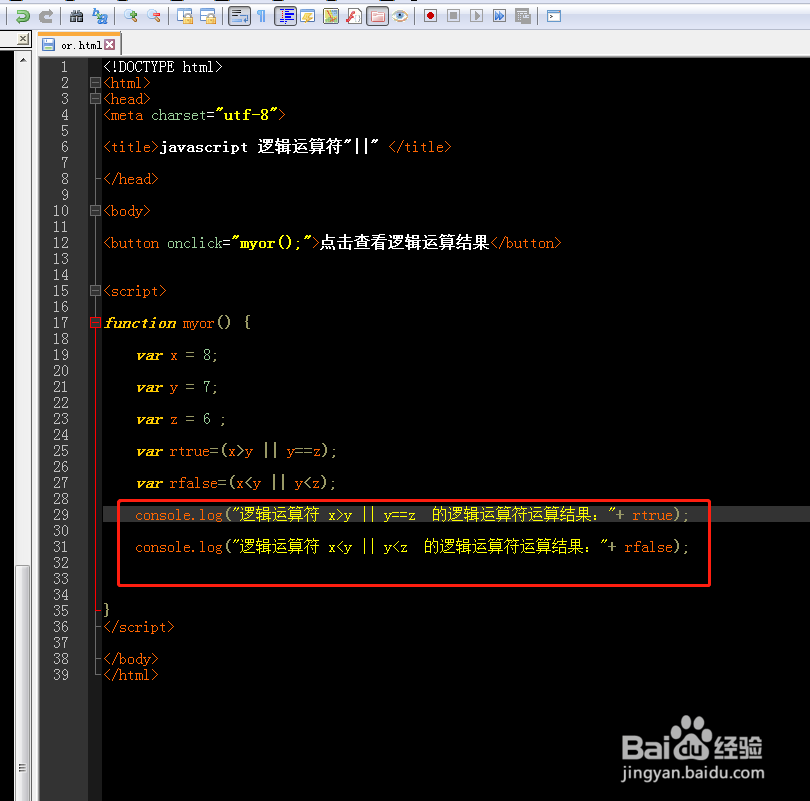Place cursor on the <!DOCTYPE html> line
The image size is (810, 801).
[x=163, y=67]
